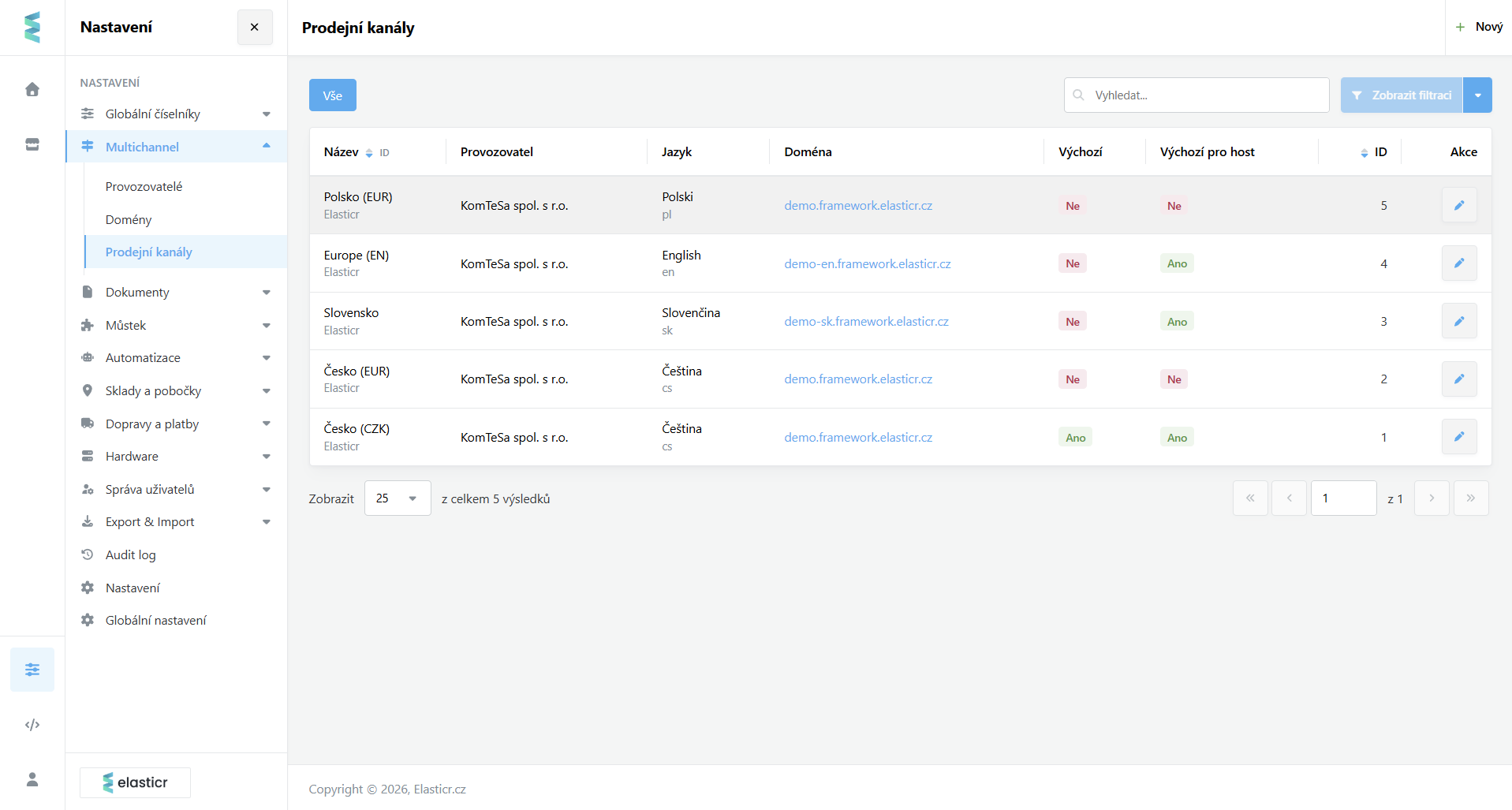Close the Nastavení side panel

[255, 27]
